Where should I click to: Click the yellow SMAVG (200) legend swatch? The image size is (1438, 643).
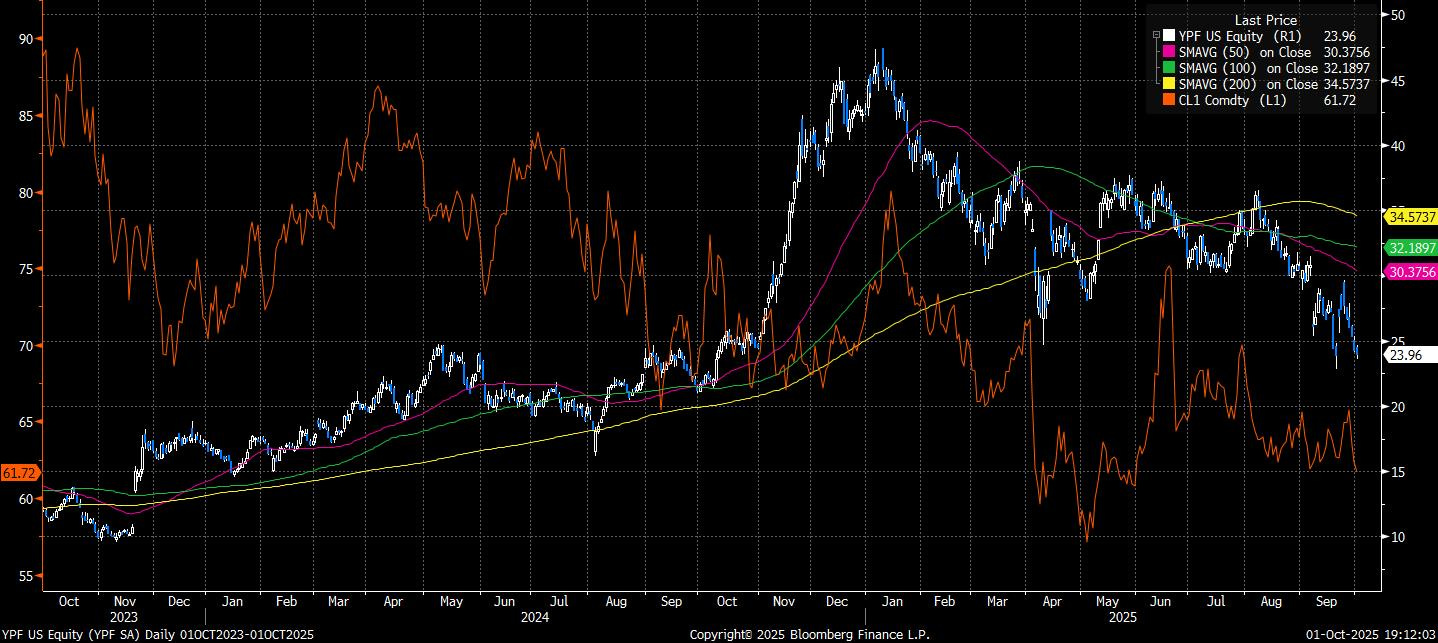pos(1168,84)
